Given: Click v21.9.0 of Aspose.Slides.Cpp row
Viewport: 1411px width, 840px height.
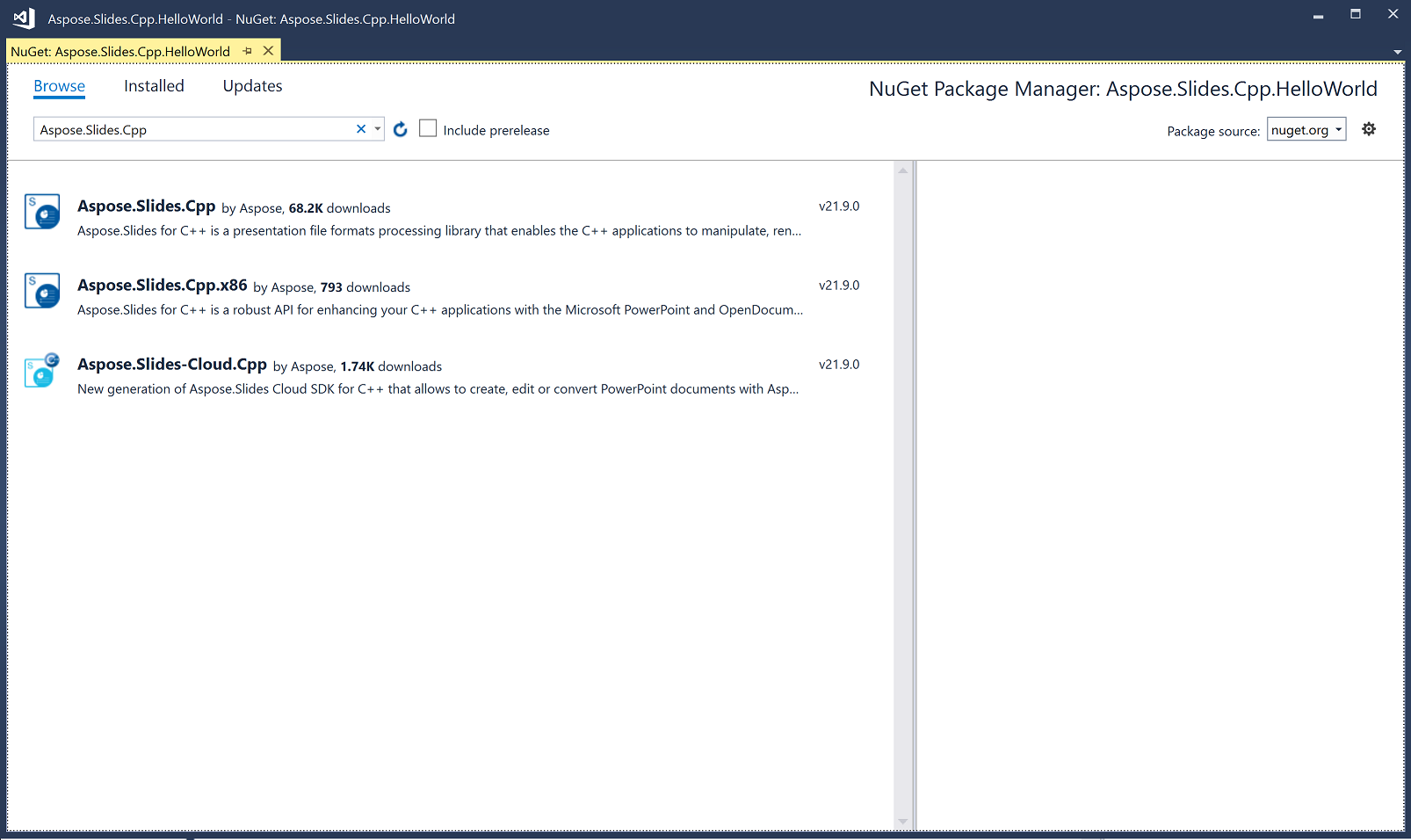Looking at the screenshot, I should (x=839, y=206).
